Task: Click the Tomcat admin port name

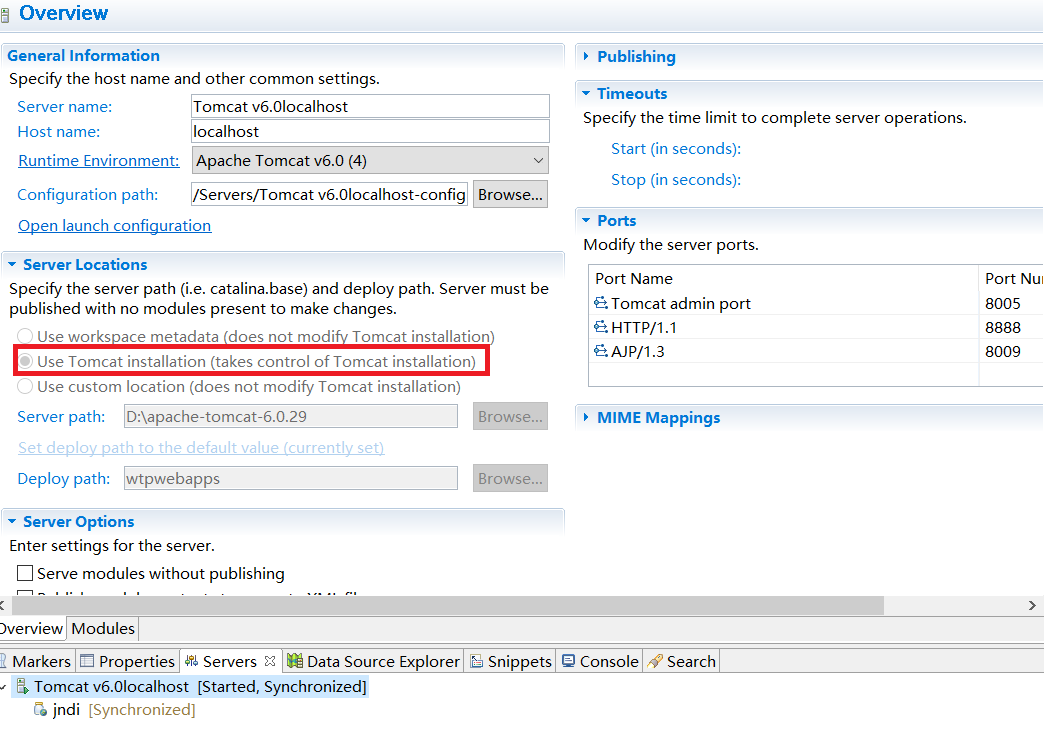Action: 680,304
